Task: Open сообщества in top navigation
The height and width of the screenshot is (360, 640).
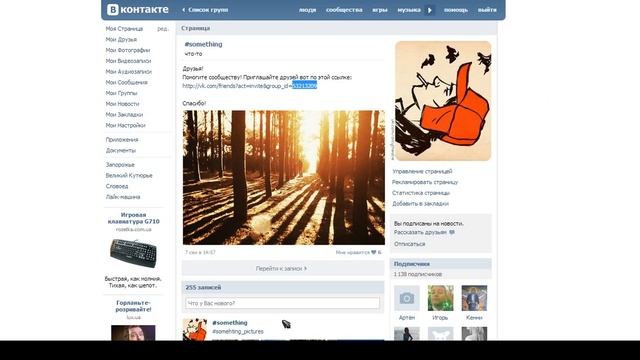Action: (344, 10)
